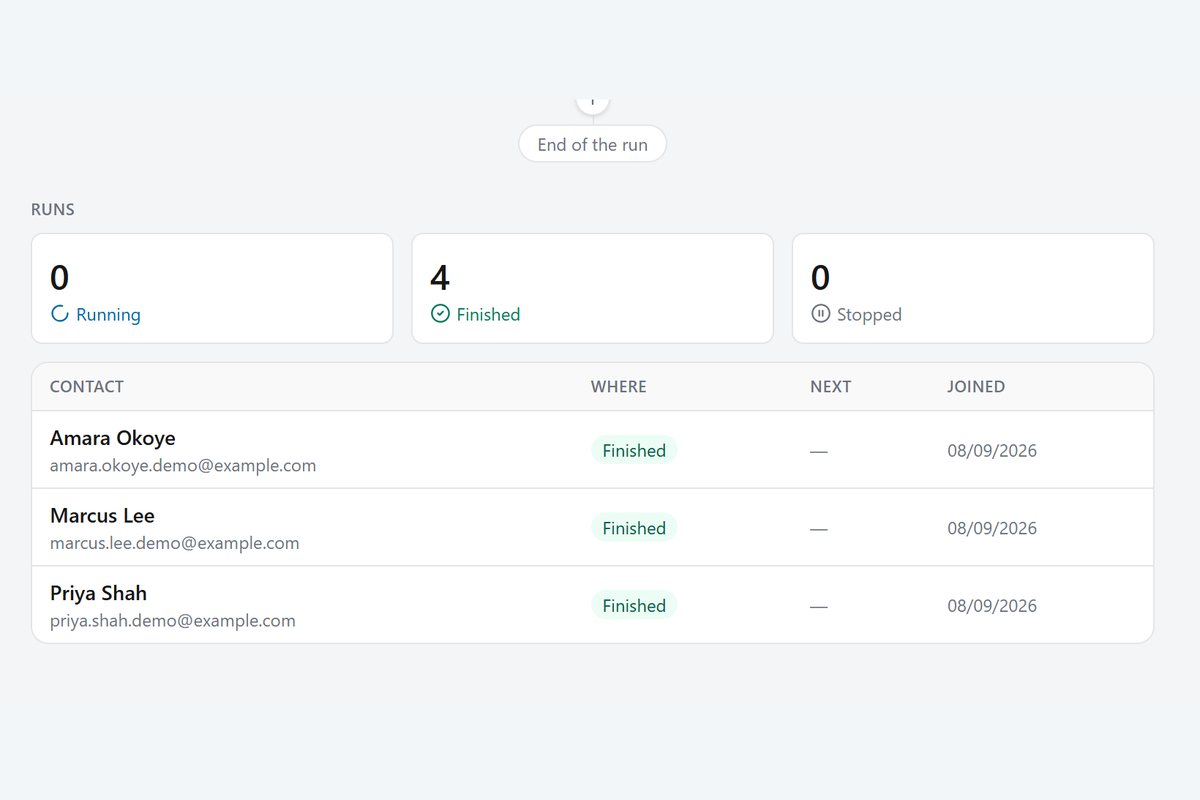Click the JOINED column header
Viewport: 1200px width, 800px height.
click(976, 386)
